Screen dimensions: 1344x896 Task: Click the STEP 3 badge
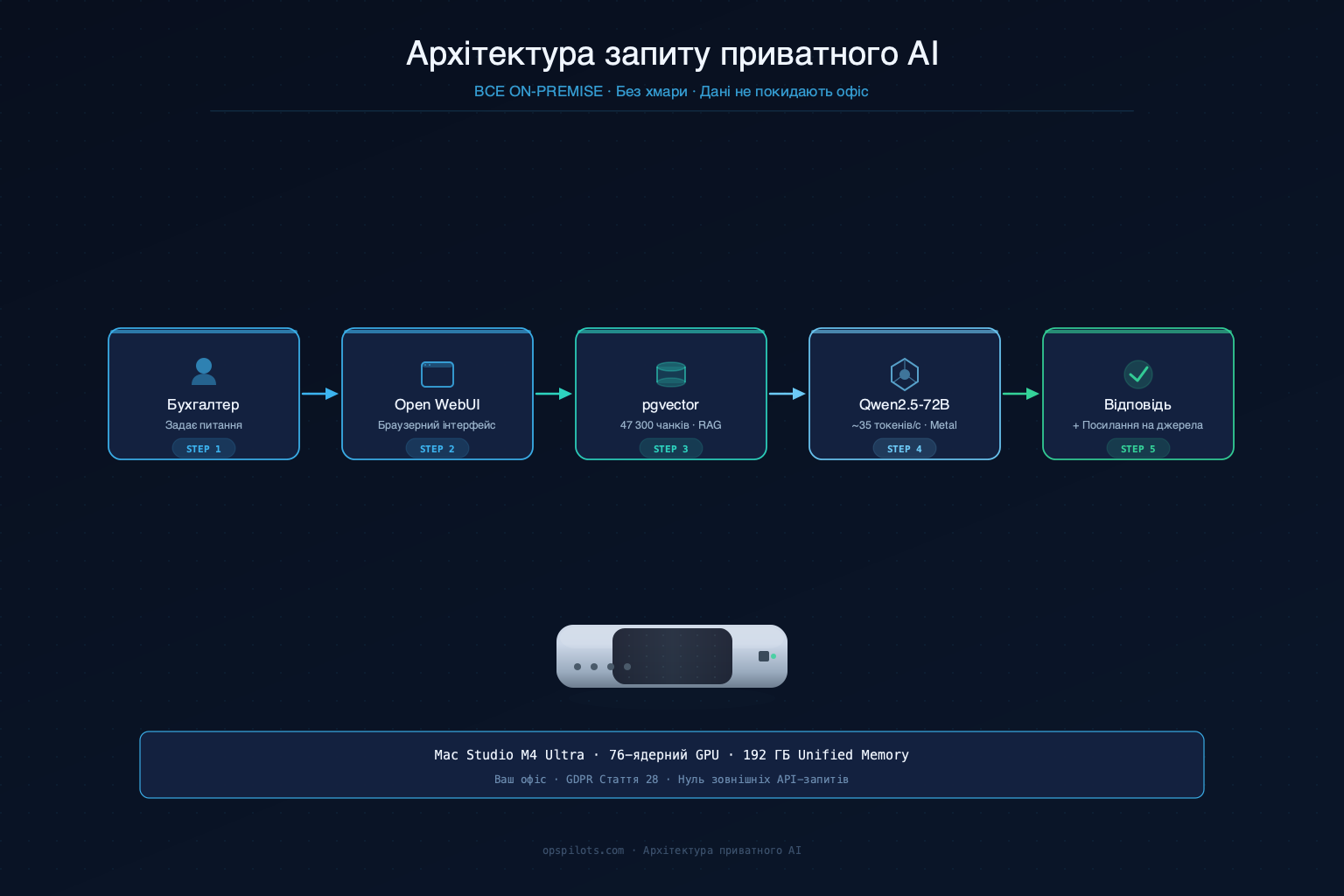click(x=671, y=449)
